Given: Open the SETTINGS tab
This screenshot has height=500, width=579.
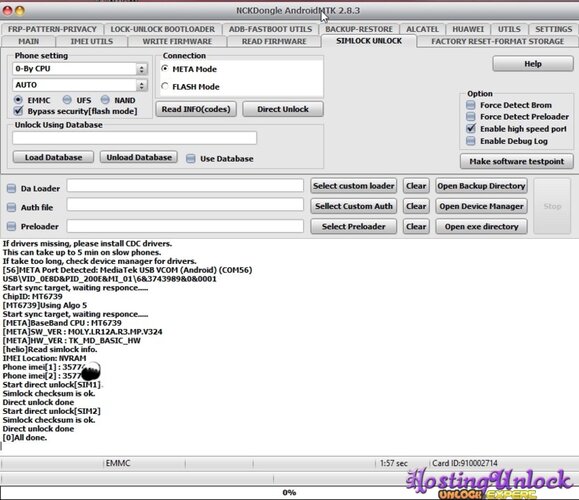Looking at the screenshot, I should click(554, 29).
